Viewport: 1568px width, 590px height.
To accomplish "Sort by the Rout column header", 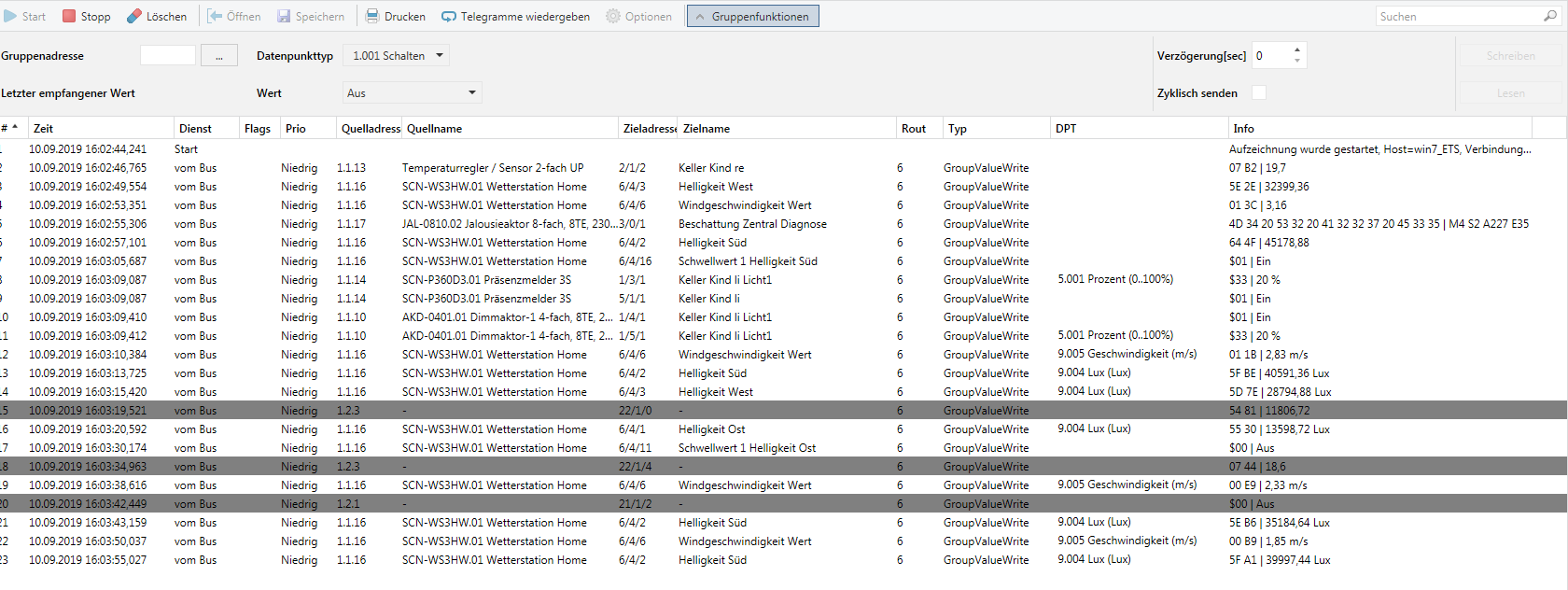I will [x=918, y=128].
